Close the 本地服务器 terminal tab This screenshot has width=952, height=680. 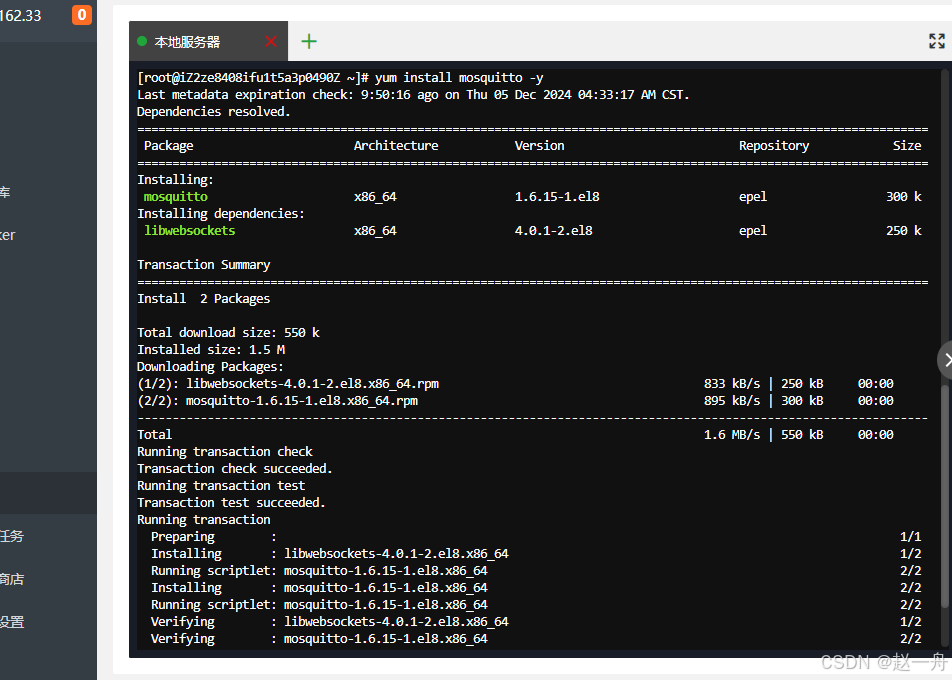271,41
